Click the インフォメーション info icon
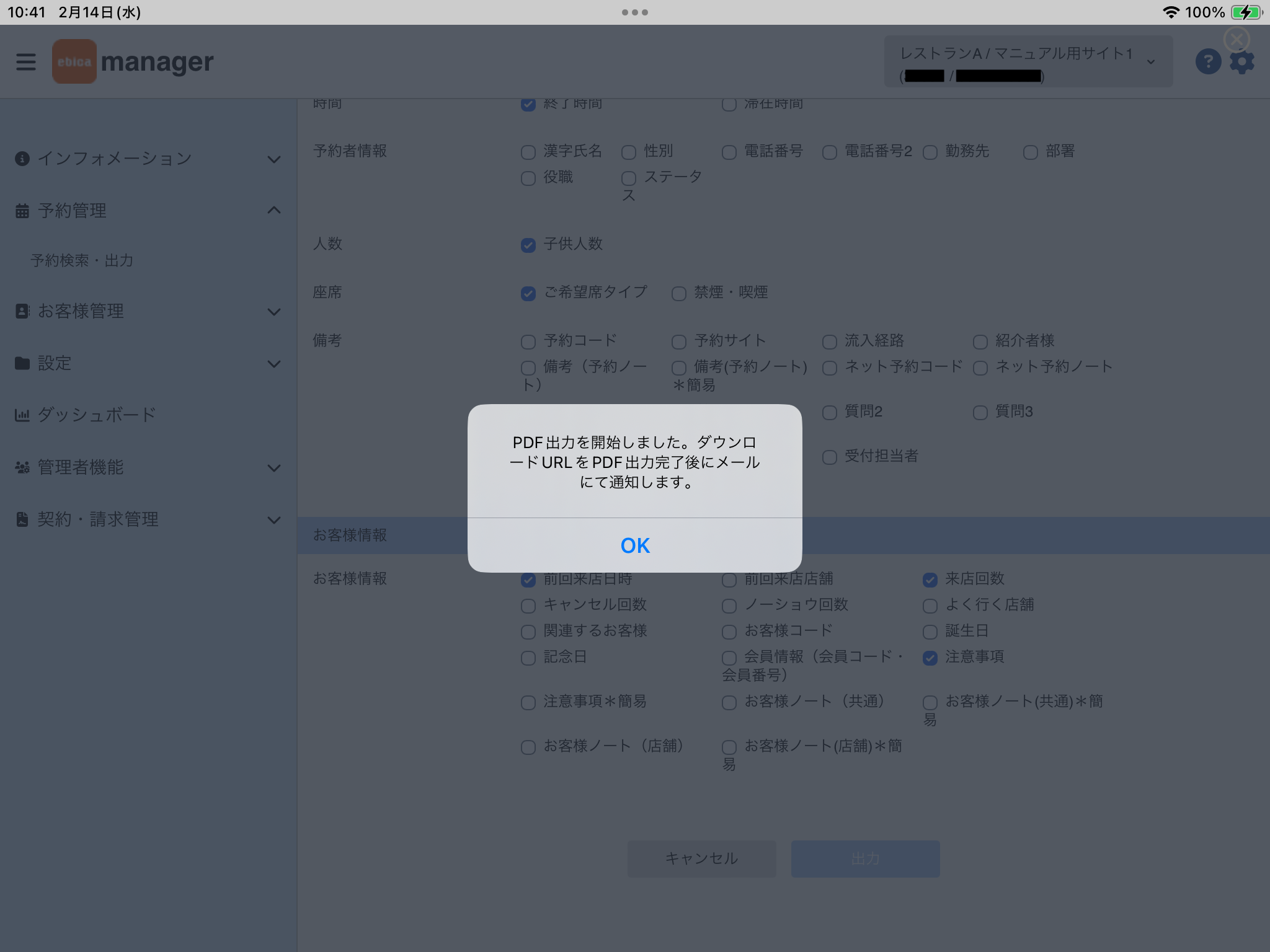This screenshot has width=1270, height=952. (x=22, y=159)
